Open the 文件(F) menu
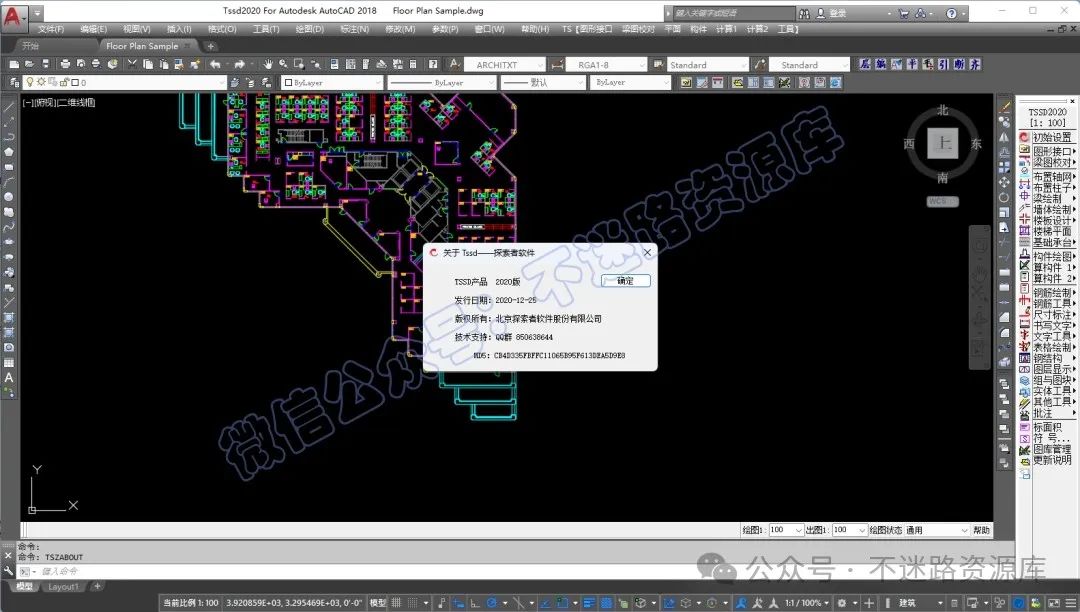This screenshot has width=1080, height=612. [51, 29]
